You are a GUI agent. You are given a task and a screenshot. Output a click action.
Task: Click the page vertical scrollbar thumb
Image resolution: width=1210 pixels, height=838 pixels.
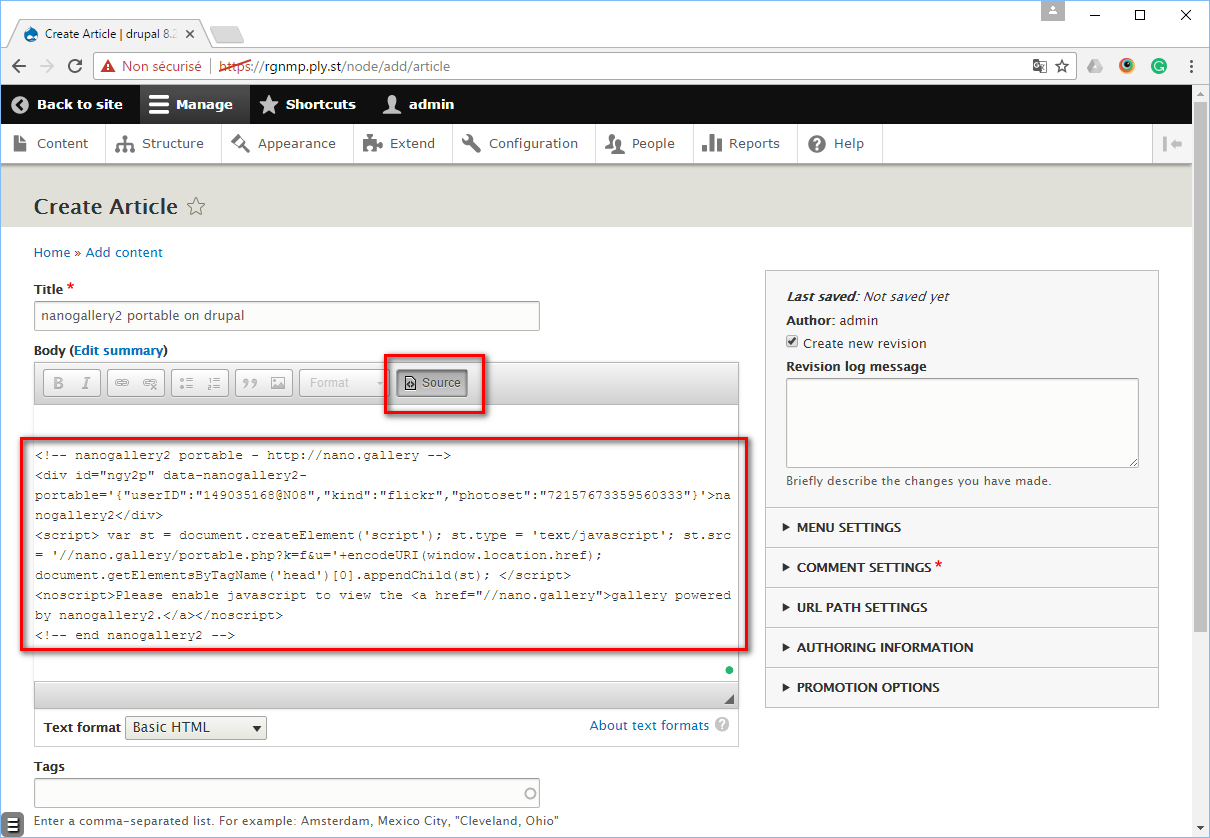point(1201,365)
